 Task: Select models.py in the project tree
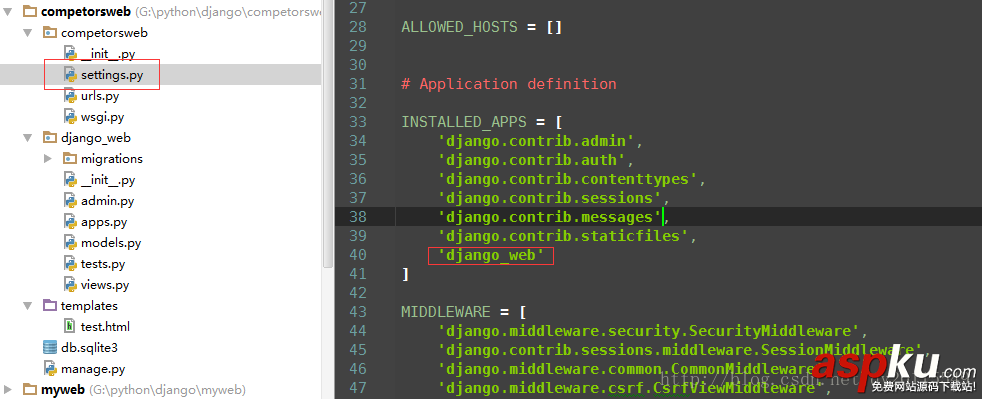(x=111, y=243)
